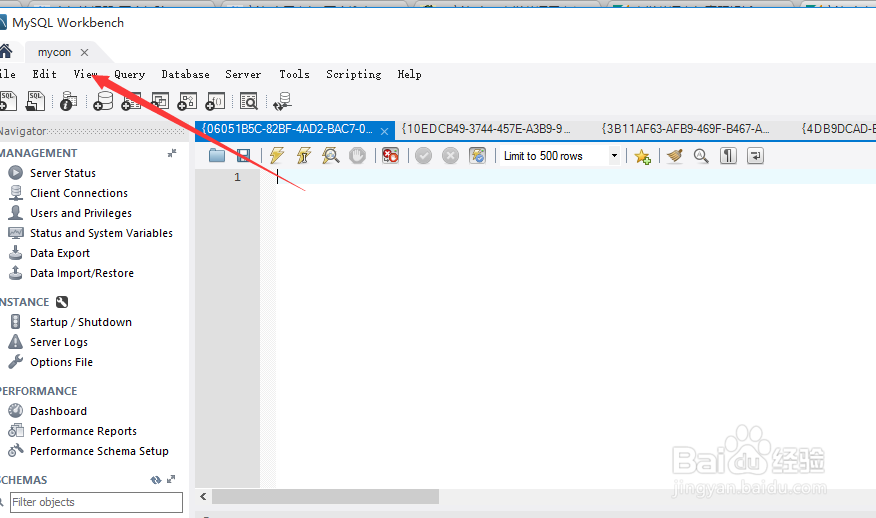Execute the SQL script with lightning icon
The height and width of the screenshot is (518, 876).
coord(277,155)
